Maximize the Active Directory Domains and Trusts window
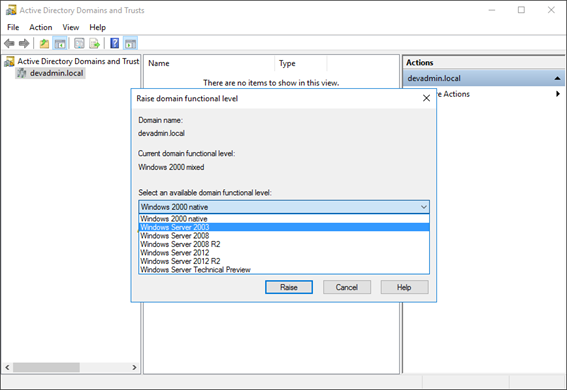This screenshot has width=567, height=390. coord(521,10)
